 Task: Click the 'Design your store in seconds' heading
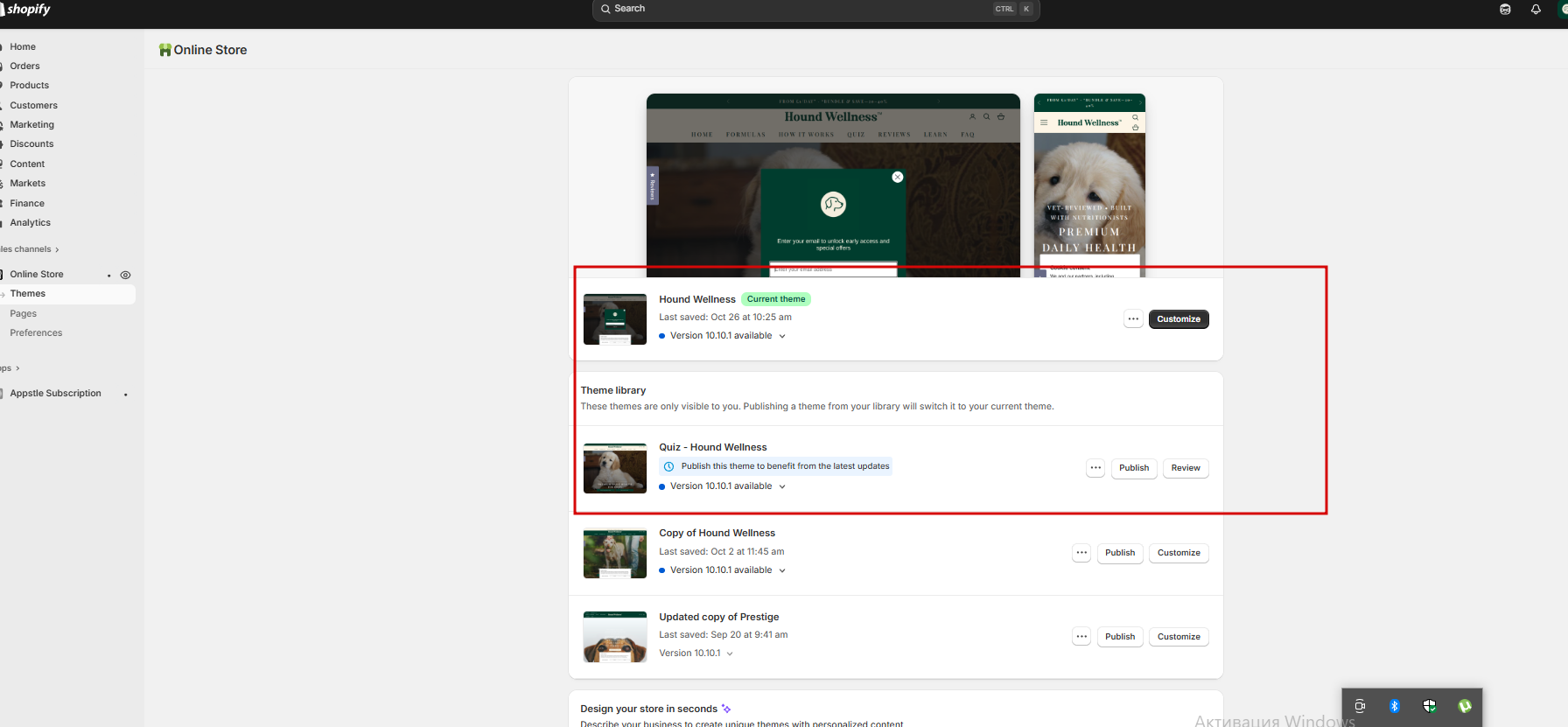tap(648, 709)
